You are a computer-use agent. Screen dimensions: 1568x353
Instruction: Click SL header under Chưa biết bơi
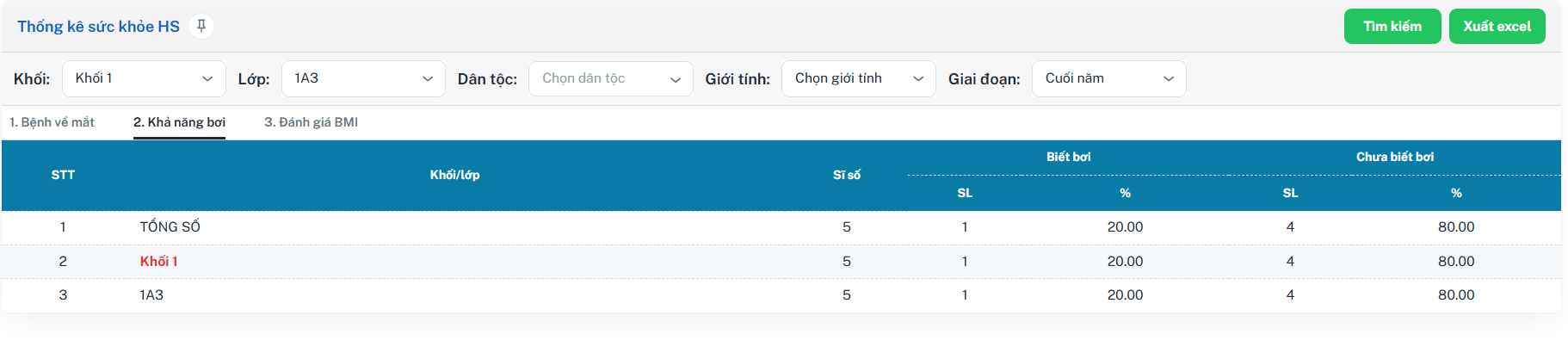coord(1290,193)
